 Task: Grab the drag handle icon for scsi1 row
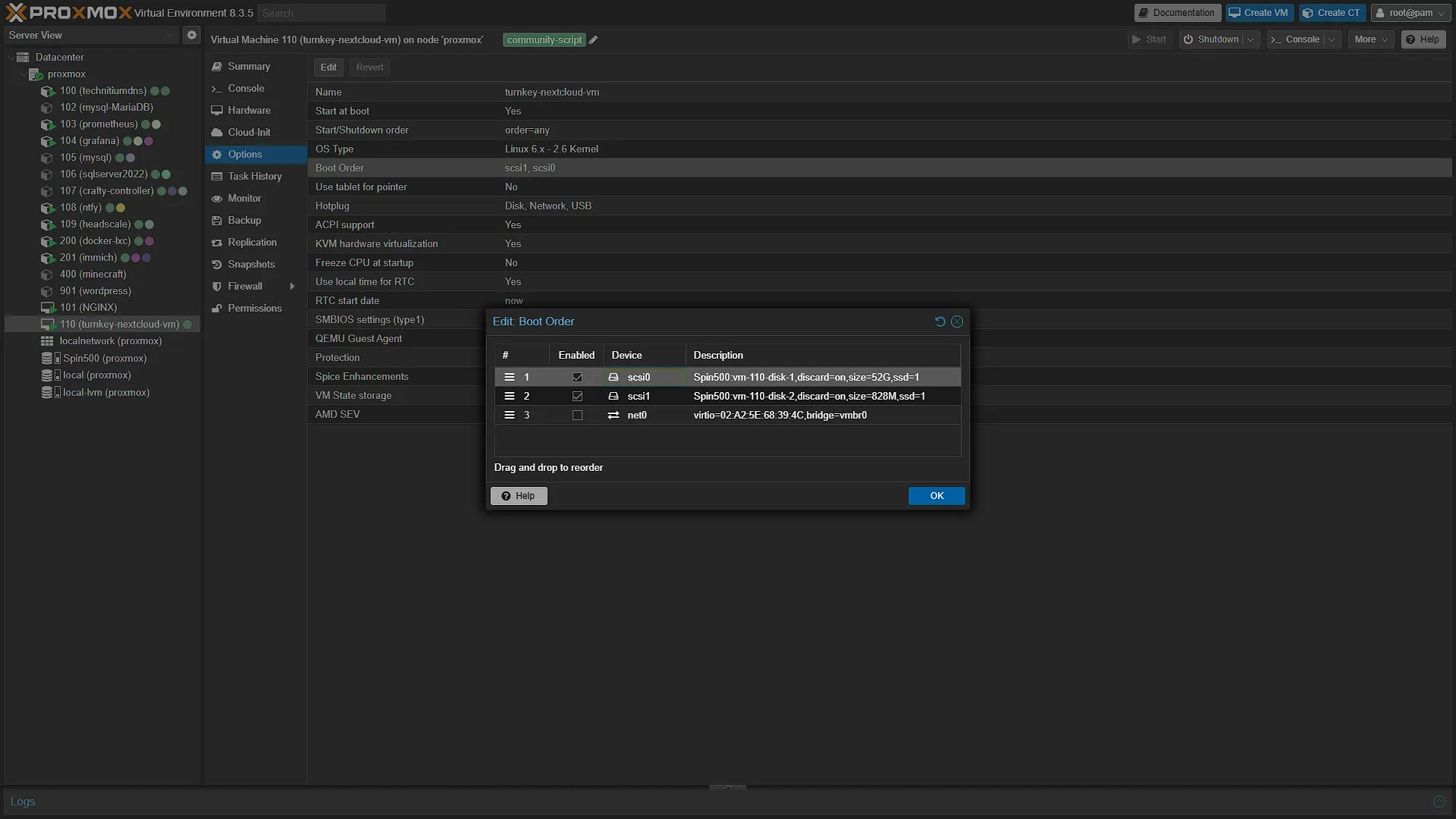[510, 396]
